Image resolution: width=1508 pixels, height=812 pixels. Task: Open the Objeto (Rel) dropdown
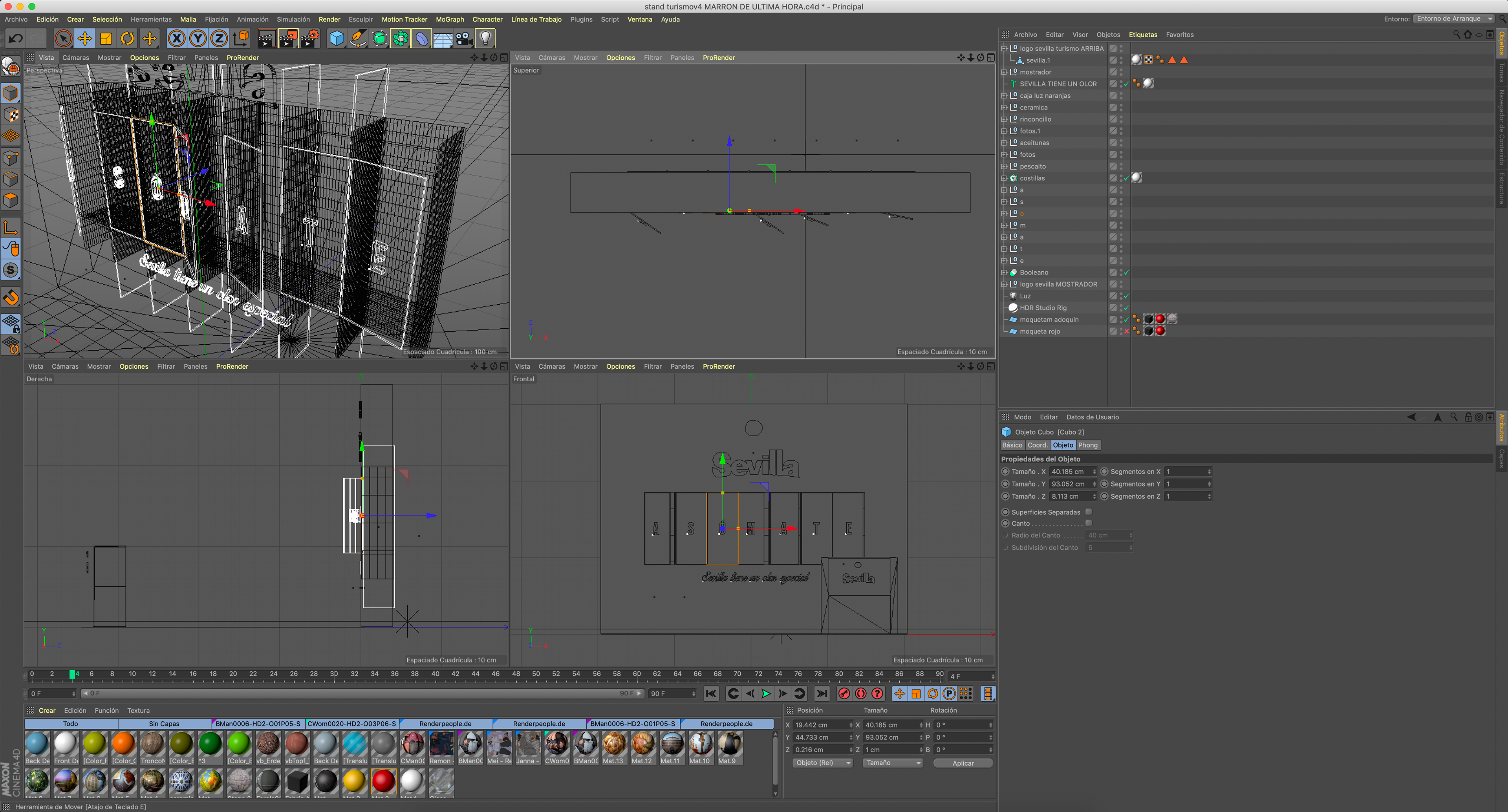coord(822,763)
